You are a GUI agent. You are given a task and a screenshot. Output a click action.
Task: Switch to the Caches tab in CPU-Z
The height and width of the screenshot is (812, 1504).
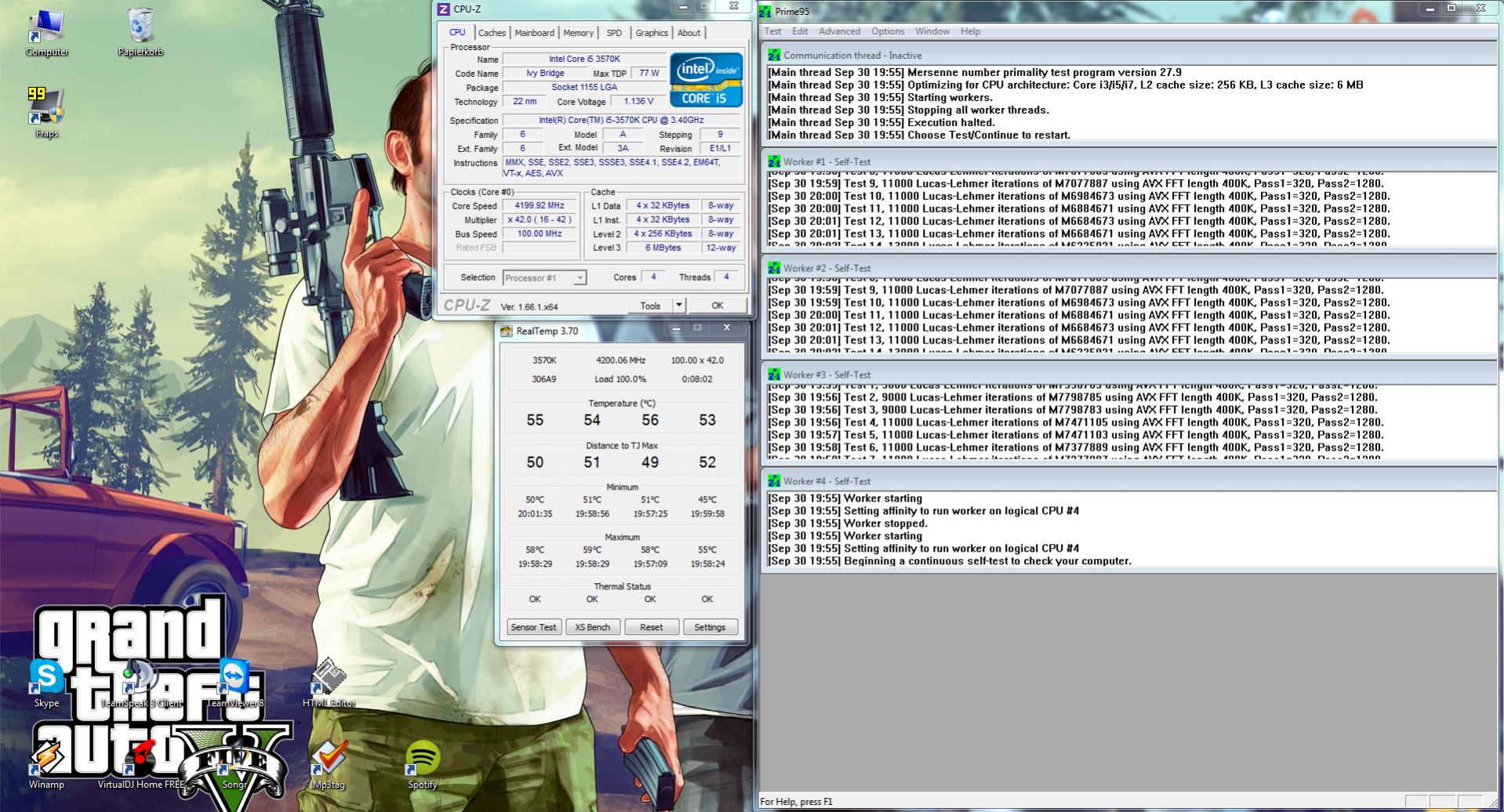click(x=492, y=33)
